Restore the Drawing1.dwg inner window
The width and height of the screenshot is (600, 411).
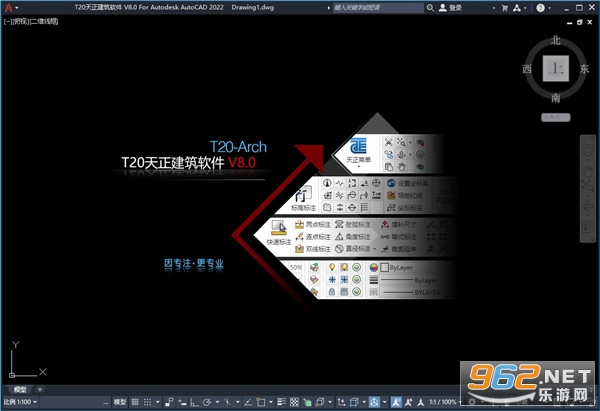coord(579,23)
